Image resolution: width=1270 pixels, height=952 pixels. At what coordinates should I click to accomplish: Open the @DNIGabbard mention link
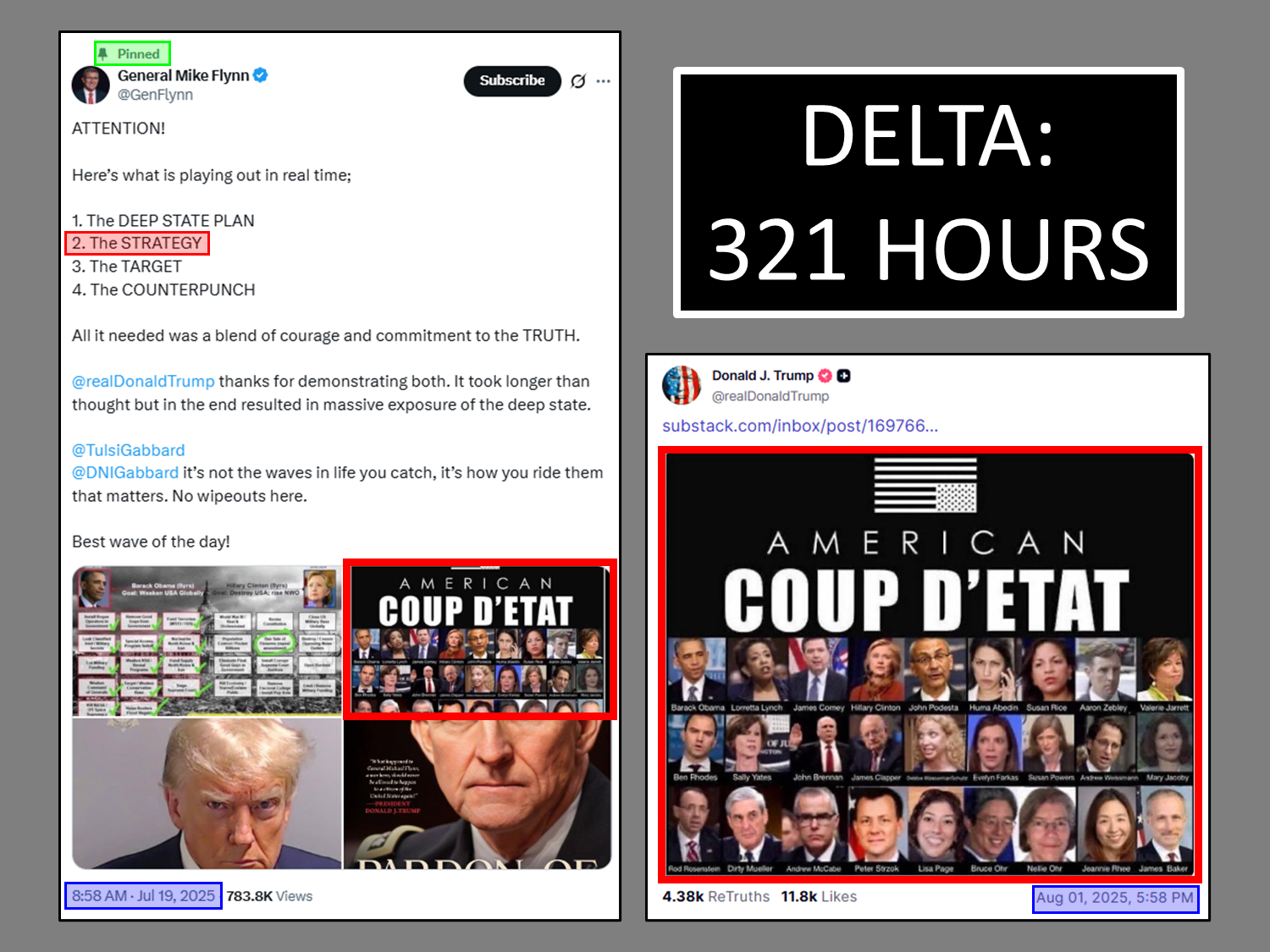pos(125,473)
